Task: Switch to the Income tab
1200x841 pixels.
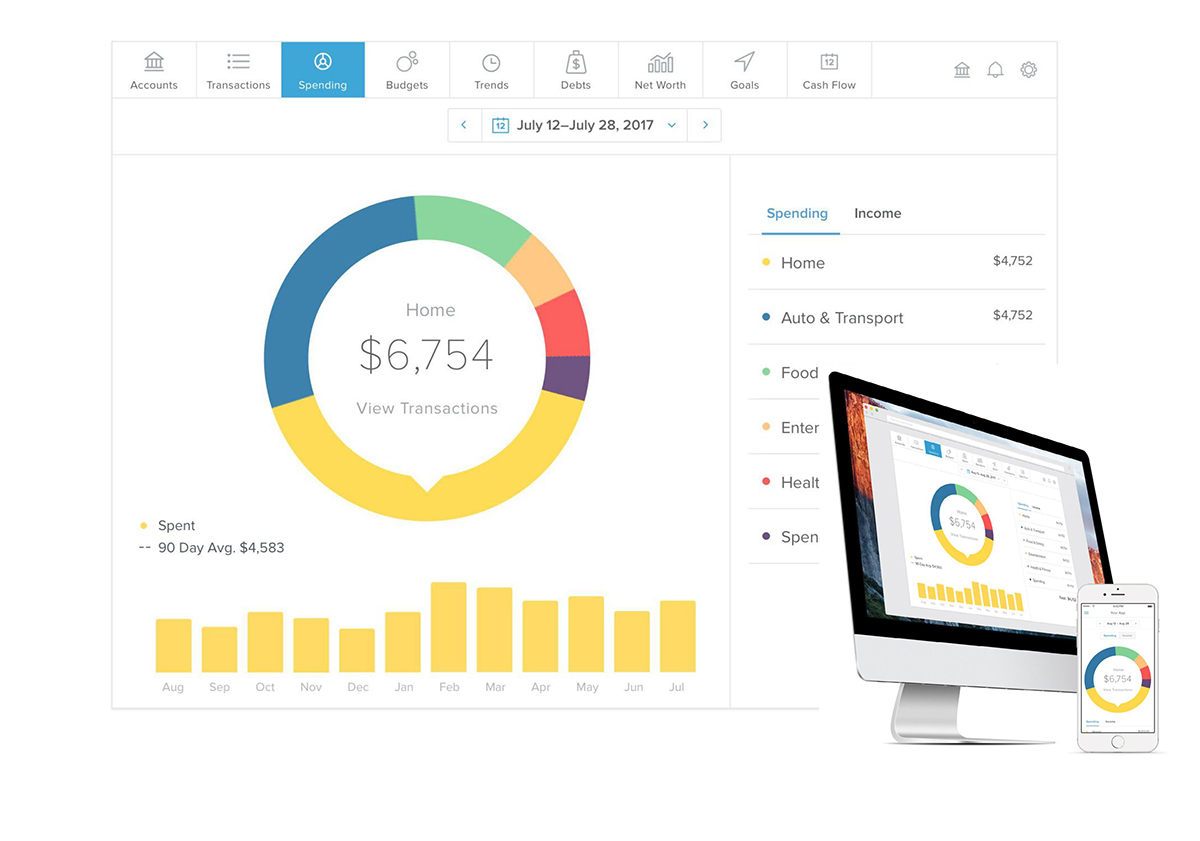Action: [878, 213]
